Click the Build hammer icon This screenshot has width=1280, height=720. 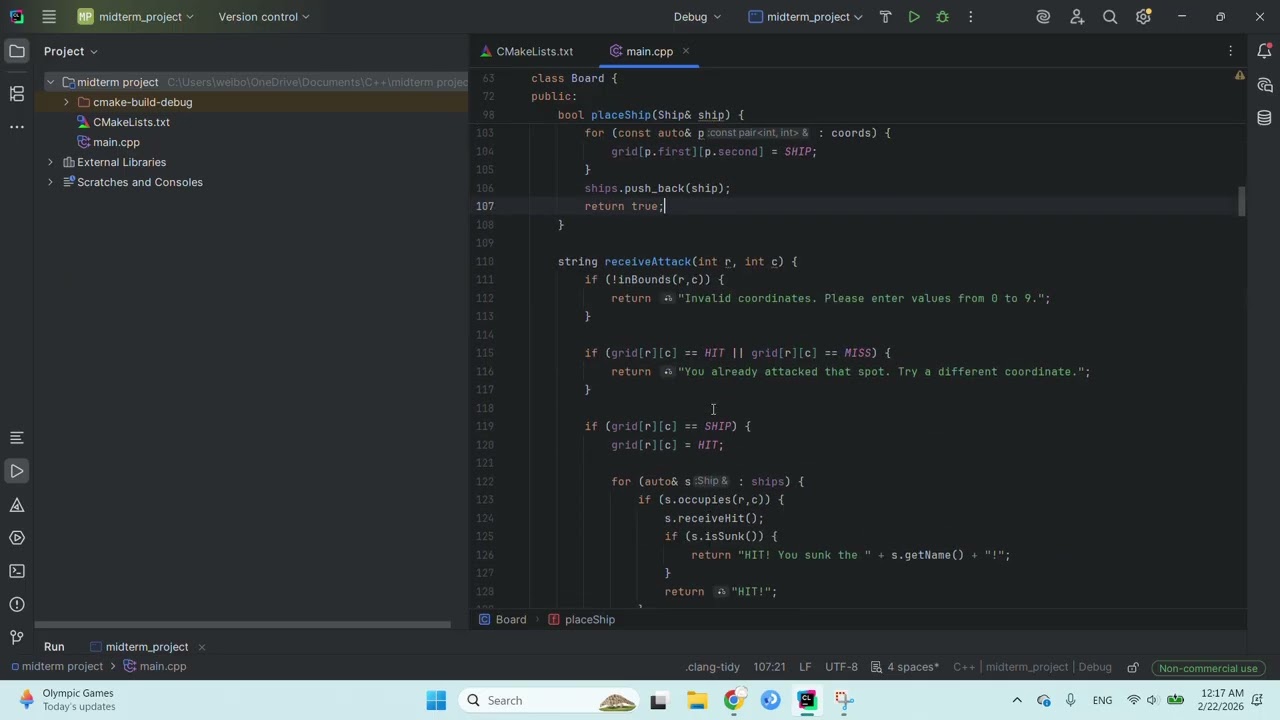(885, 17)
